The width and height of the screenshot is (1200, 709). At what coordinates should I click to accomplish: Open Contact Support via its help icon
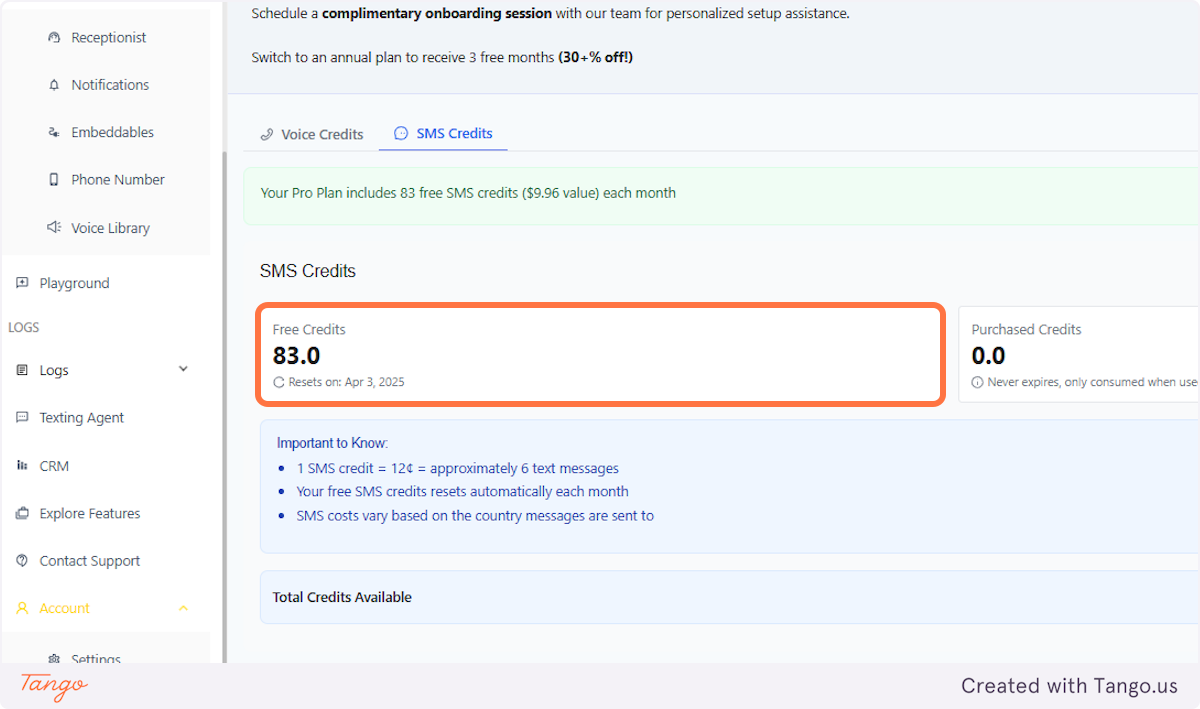(22, 560)
